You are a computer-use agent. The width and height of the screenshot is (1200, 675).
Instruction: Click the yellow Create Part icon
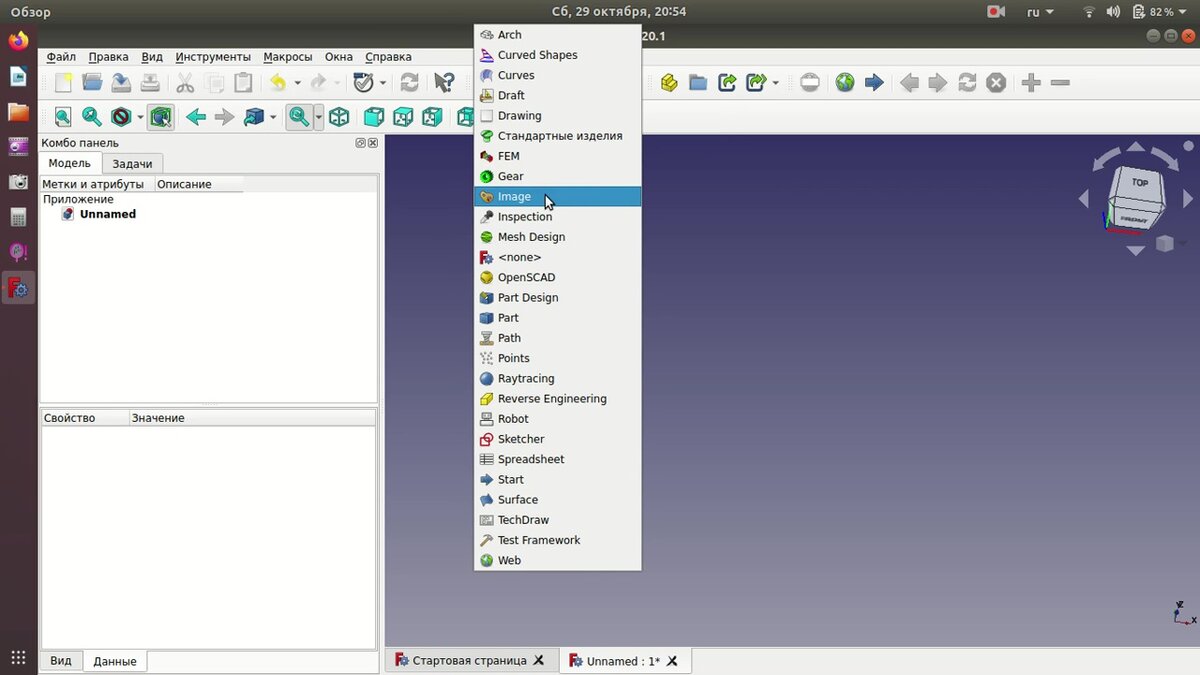[669, 83]
